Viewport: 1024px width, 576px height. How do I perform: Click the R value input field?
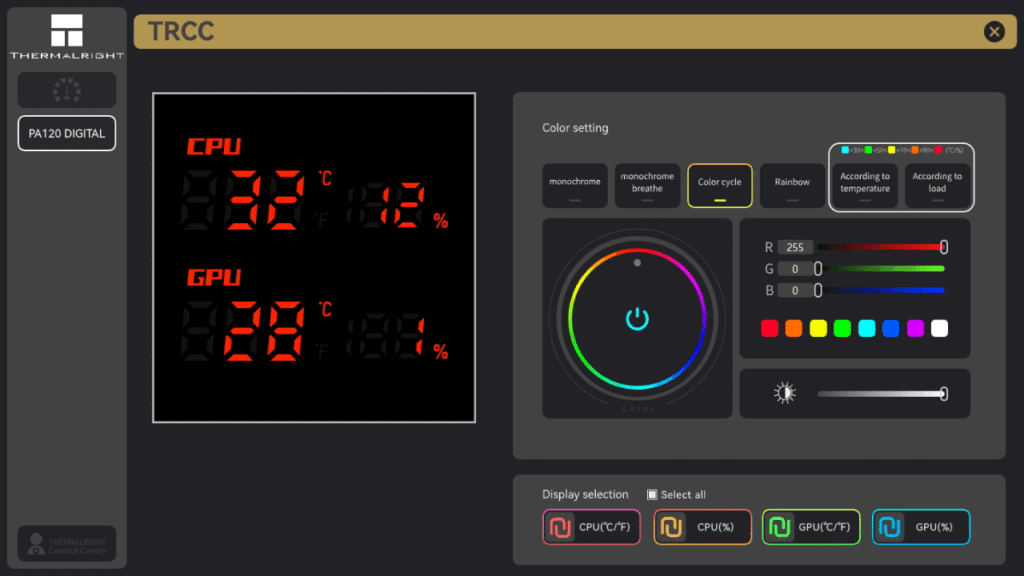(795, 247)
